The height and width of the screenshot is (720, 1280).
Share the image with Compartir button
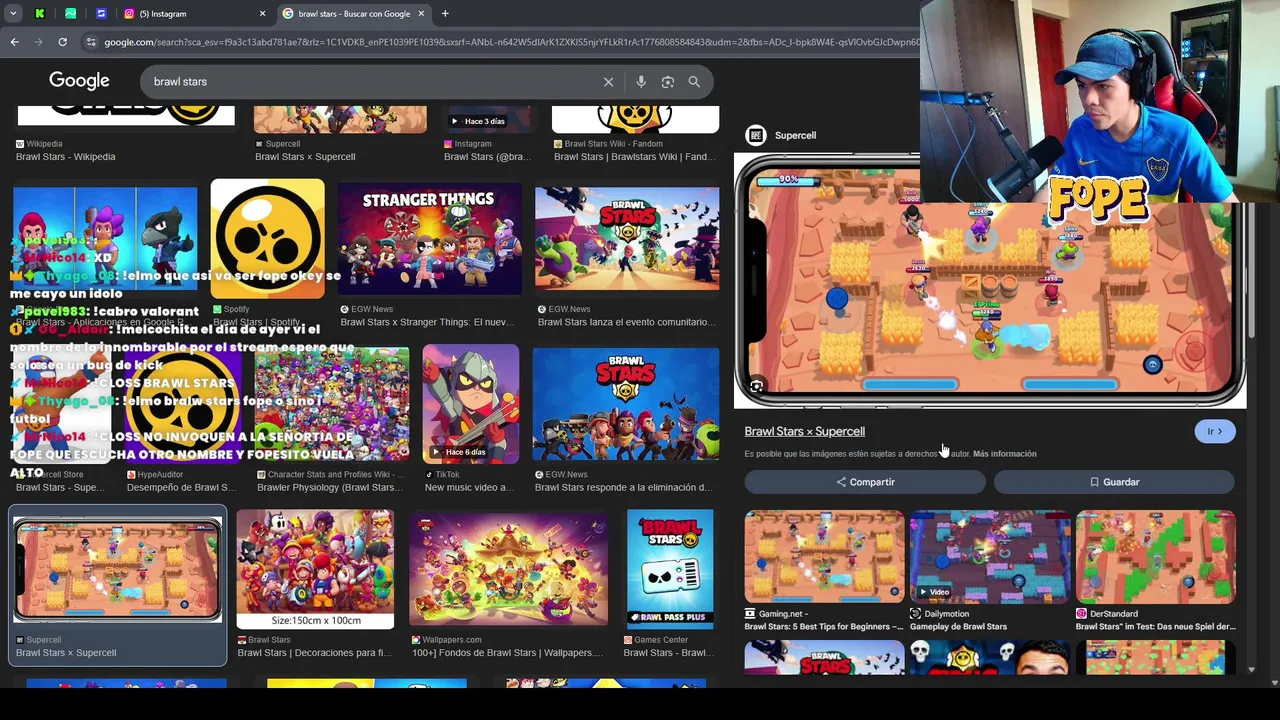pos(865,482)
